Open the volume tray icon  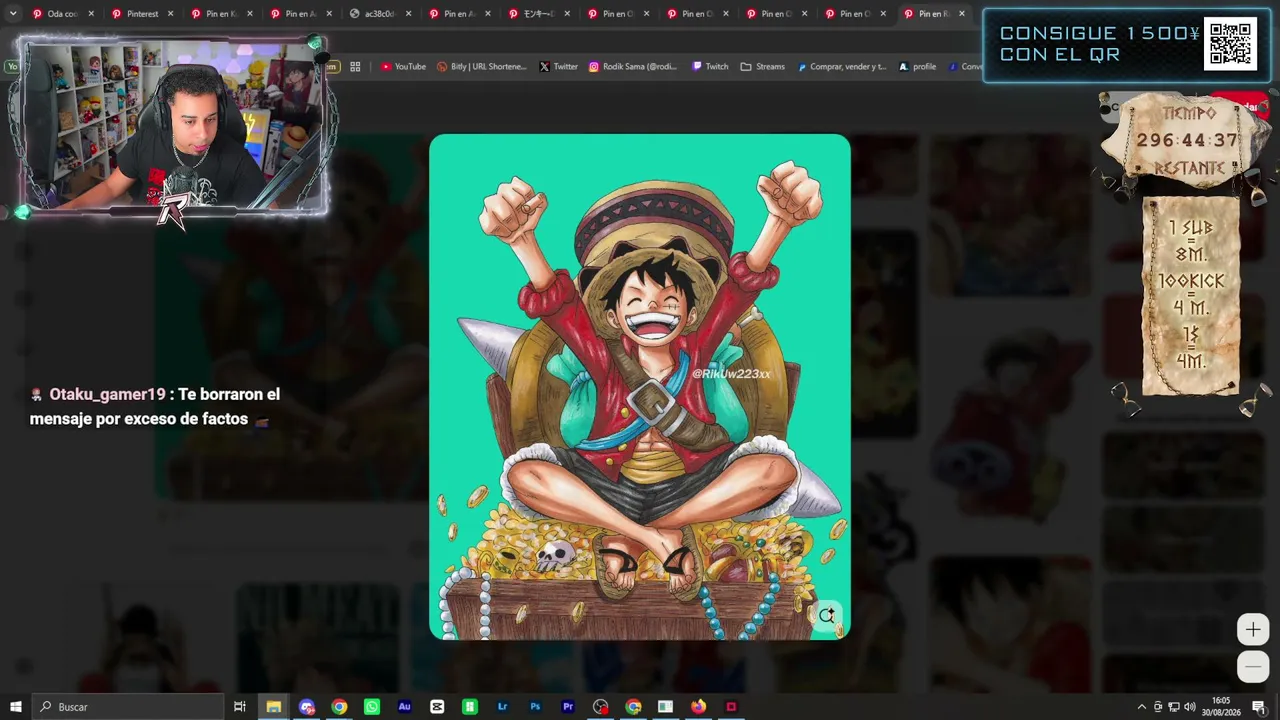point(1190,707)
